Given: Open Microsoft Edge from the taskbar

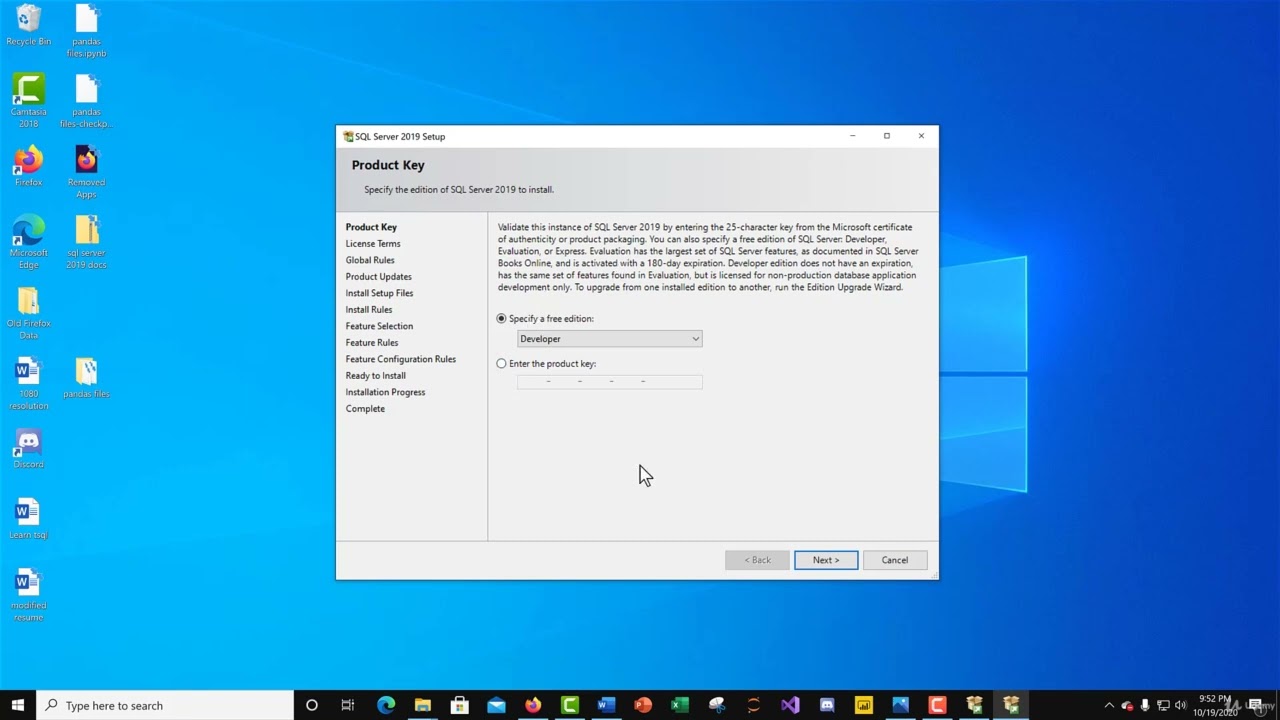Looking at the screenshot, I should pyautogui.click(x=386, y=705).
